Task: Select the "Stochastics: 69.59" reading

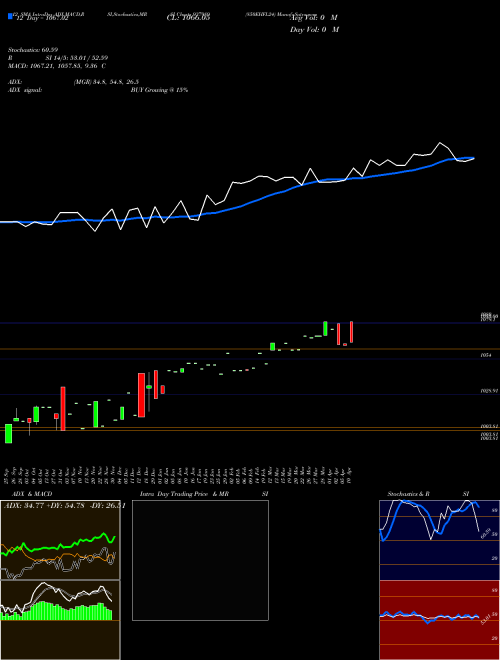Action: (x=33, y=50)
